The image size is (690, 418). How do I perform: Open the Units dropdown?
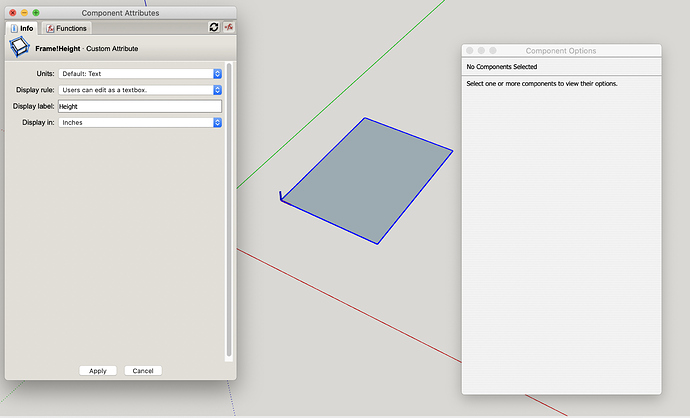point(140,73)
